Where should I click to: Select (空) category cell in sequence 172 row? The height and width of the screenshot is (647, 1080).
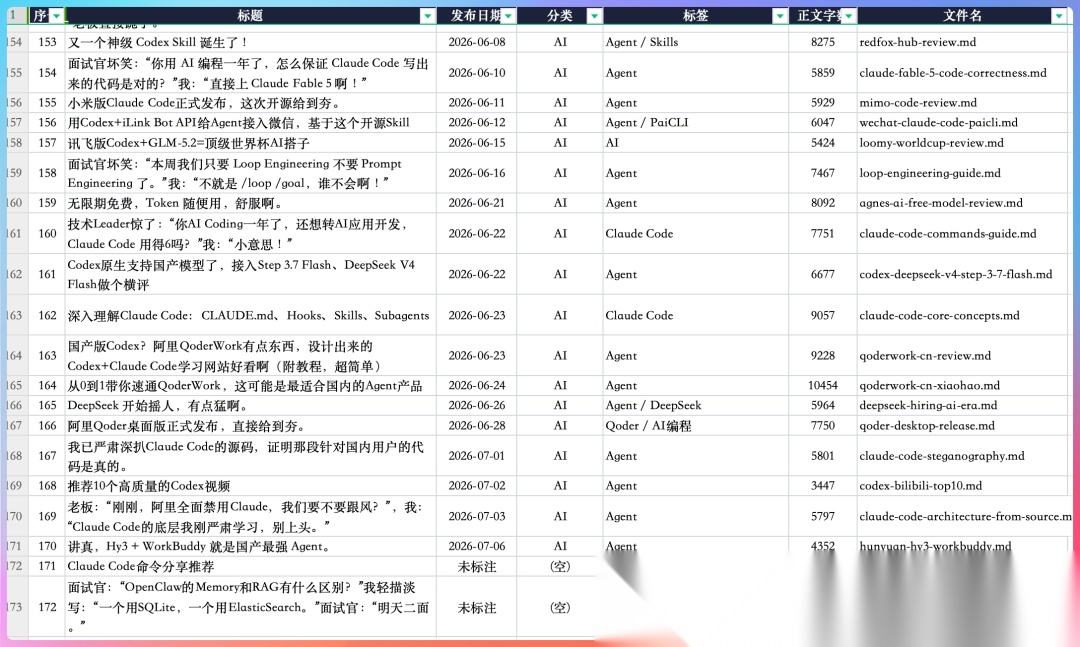pyautogui.click(x=560, y=608)
